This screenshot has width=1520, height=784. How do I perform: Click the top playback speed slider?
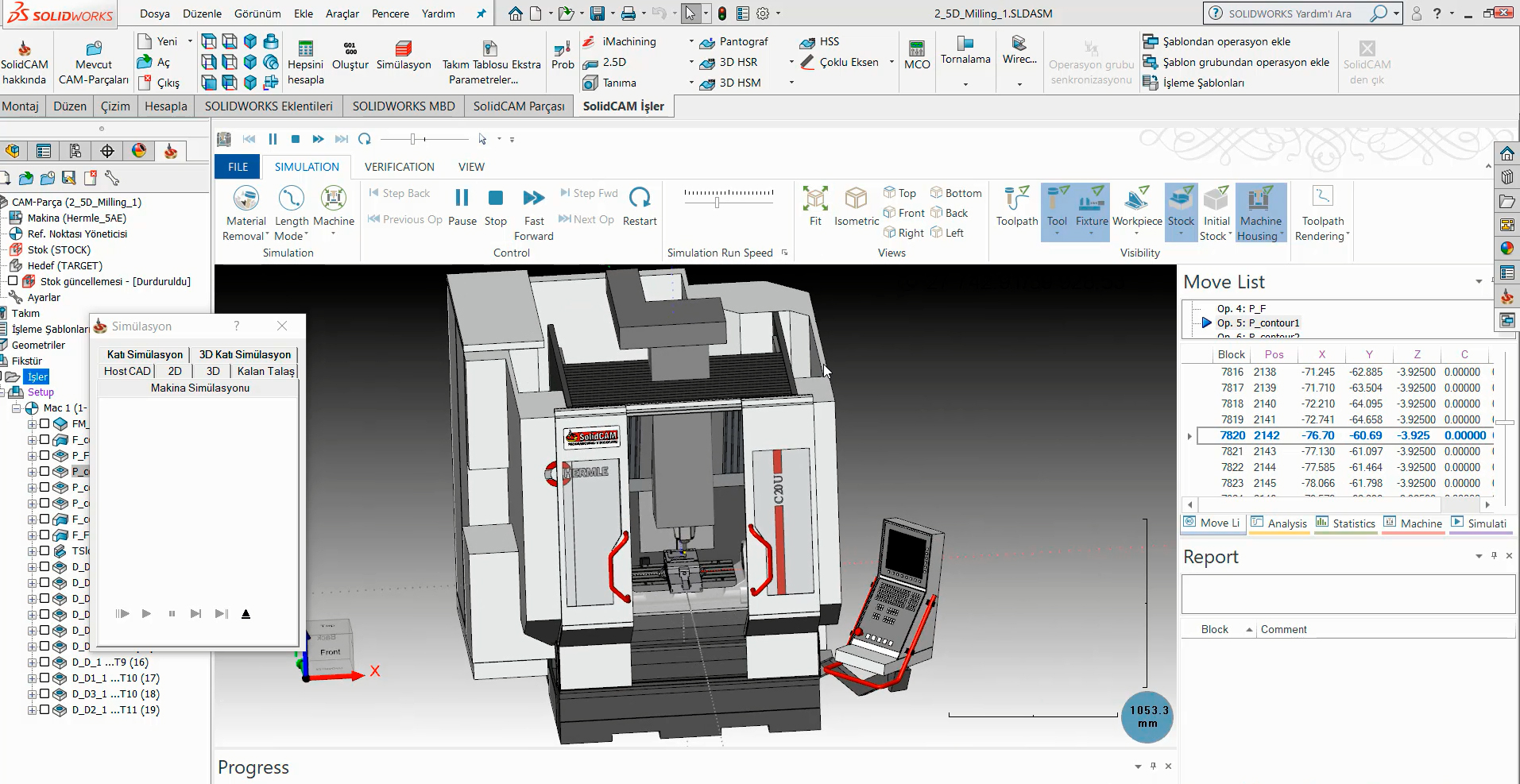pos(413,139)
